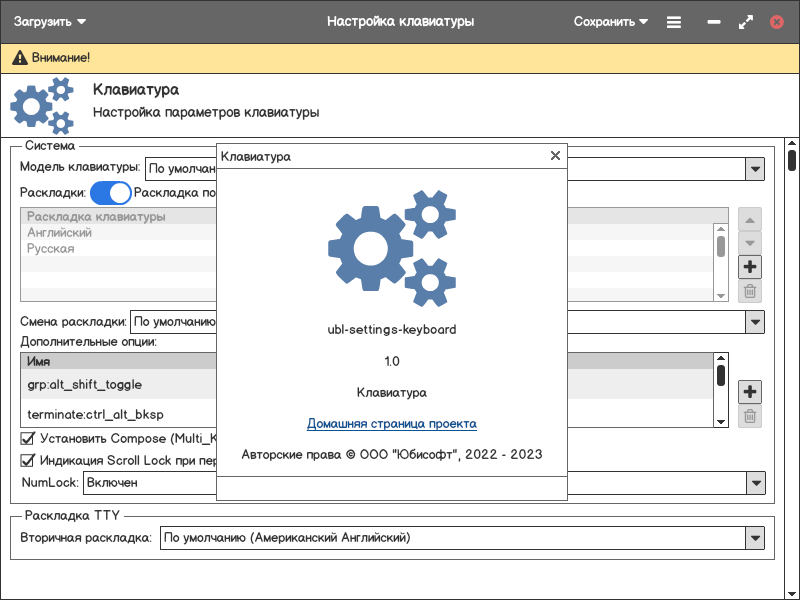Expand Вторичная раскладка combo box
The image size is (800, 600).
coord(755,538)
